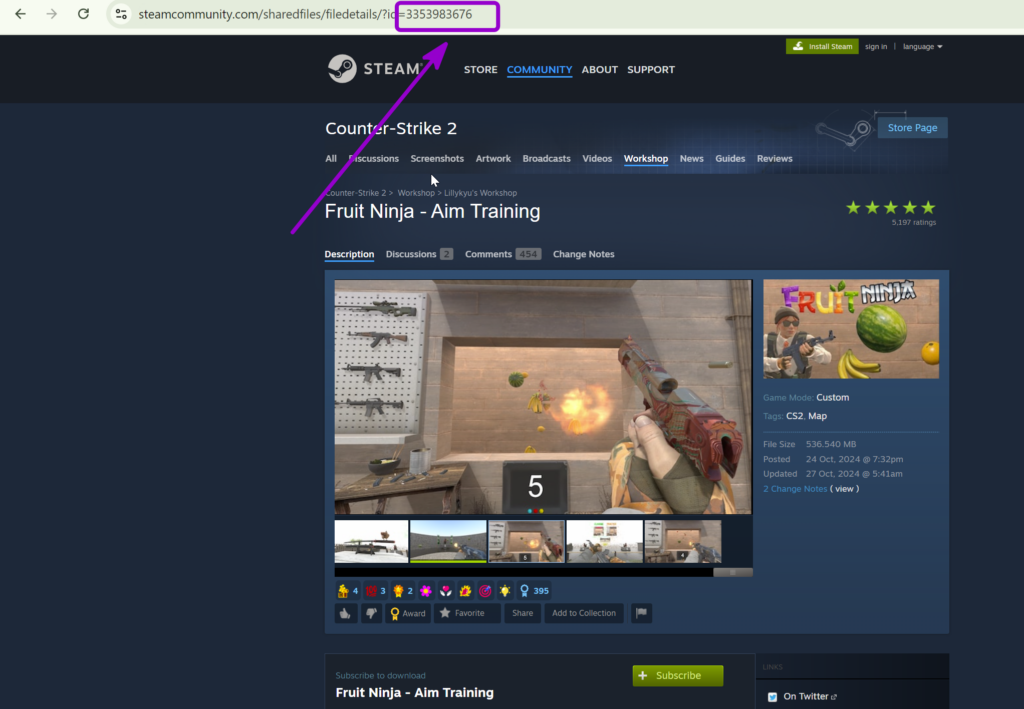The height and width of the screenshot is (709, 1024).
Task: Click the Share button
Action: [x=522, y=613]
